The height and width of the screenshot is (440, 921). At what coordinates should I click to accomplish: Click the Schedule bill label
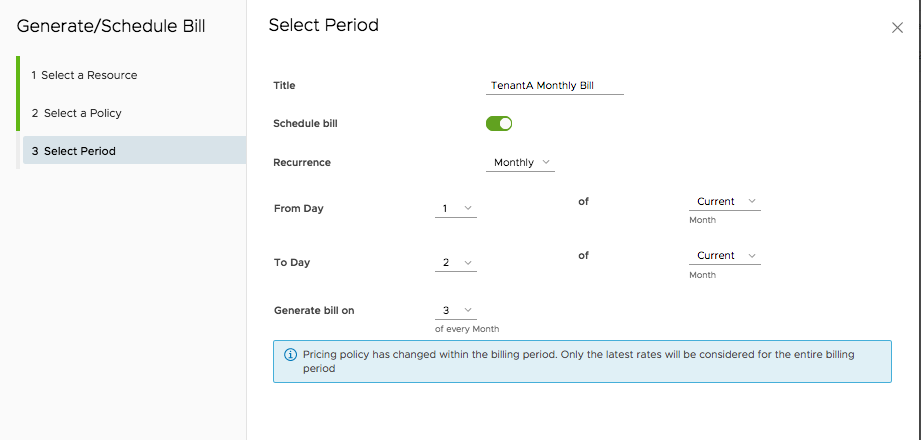point(305,124)
